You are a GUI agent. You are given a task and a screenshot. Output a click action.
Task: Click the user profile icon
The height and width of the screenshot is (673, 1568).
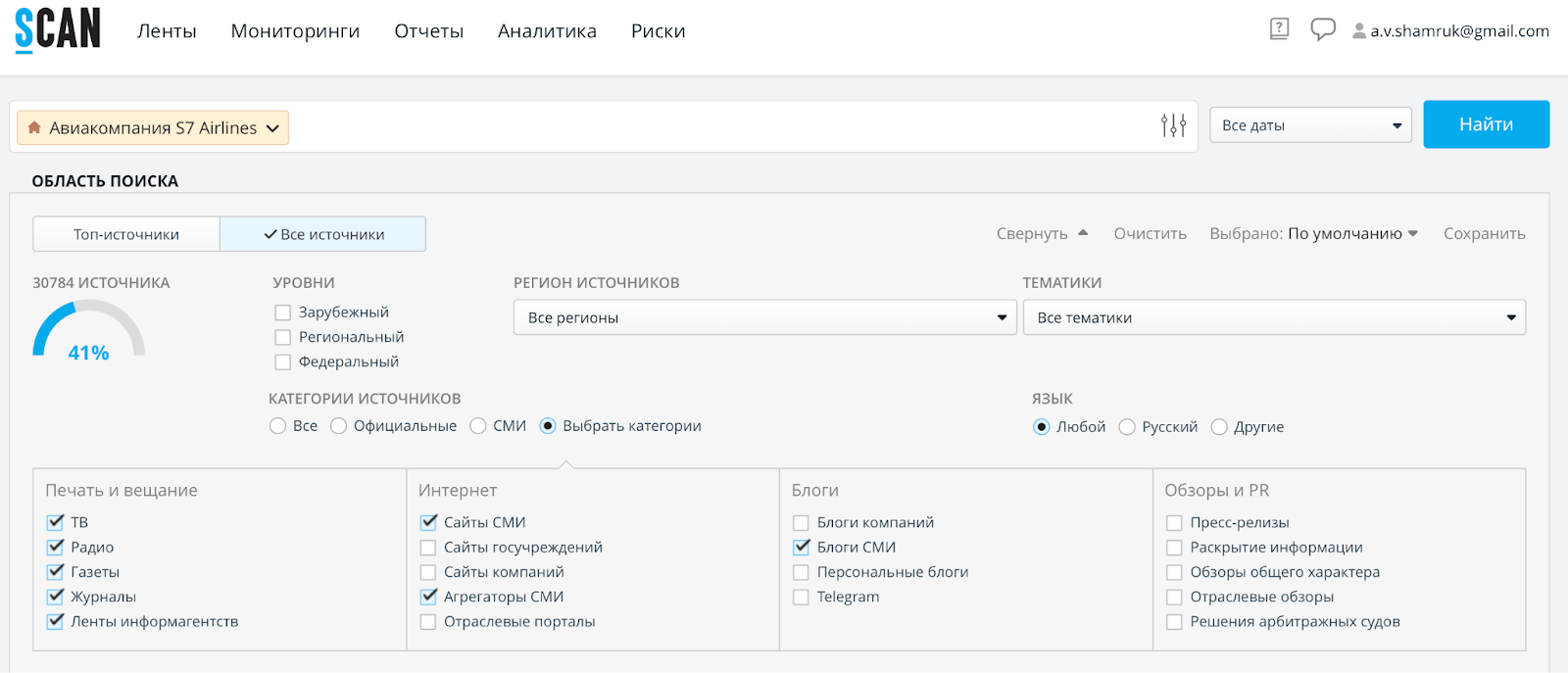pyautogui.click(x=1359, y=31)
